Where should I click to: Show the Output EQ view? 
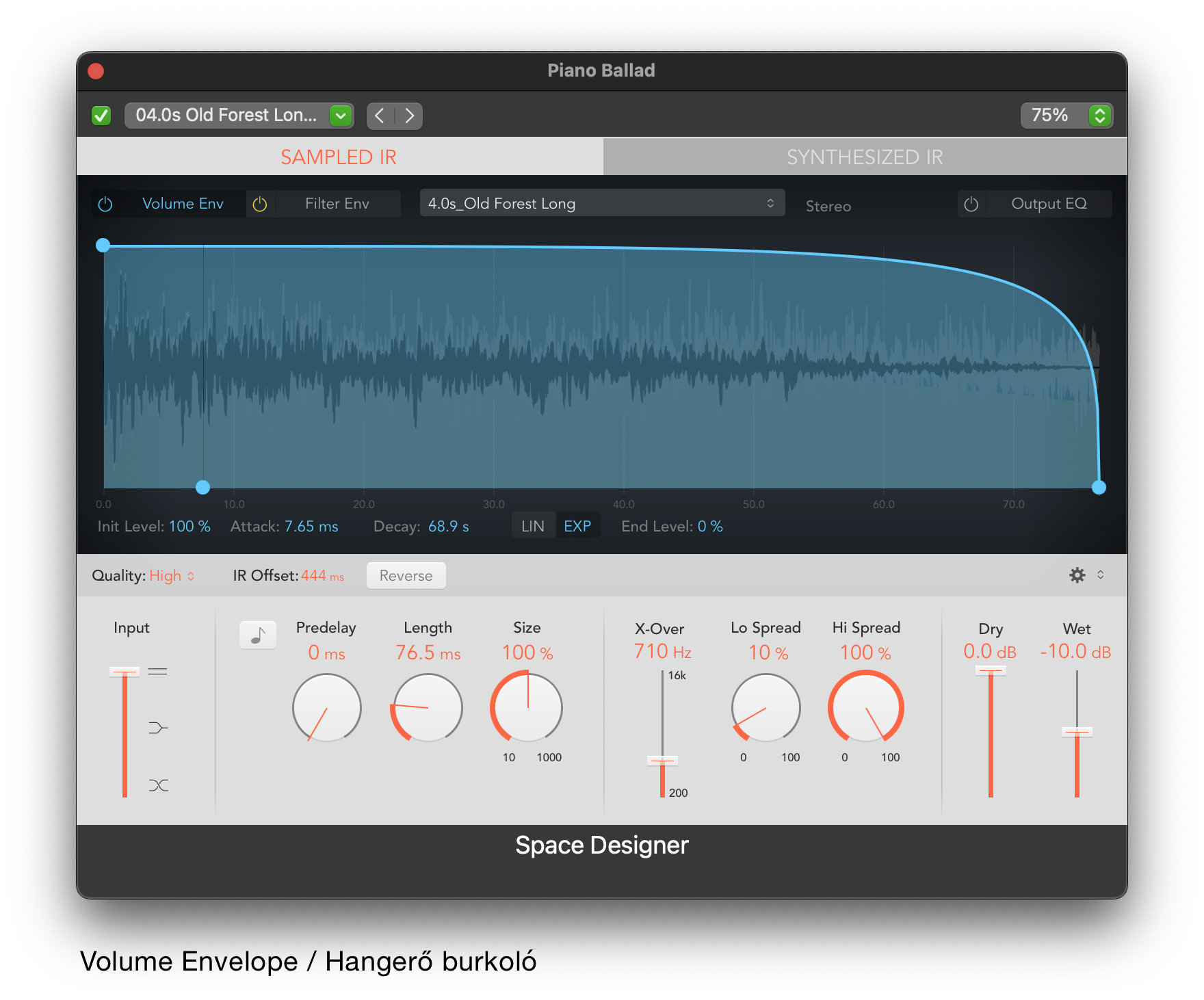1049,204
